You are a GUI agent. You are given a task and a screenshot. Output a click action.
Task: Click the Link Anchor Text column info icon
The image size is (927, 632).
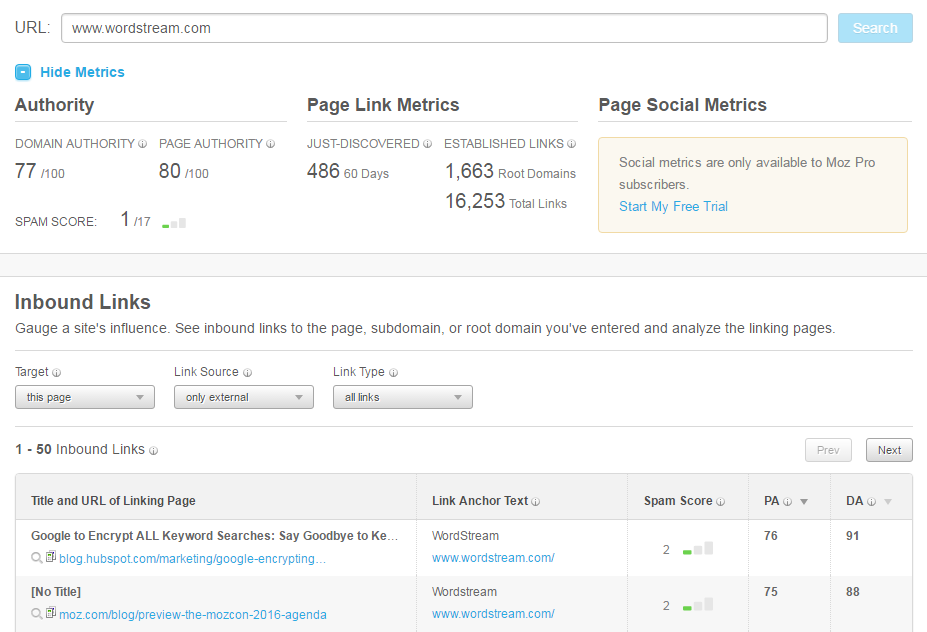tap(535, 501)
